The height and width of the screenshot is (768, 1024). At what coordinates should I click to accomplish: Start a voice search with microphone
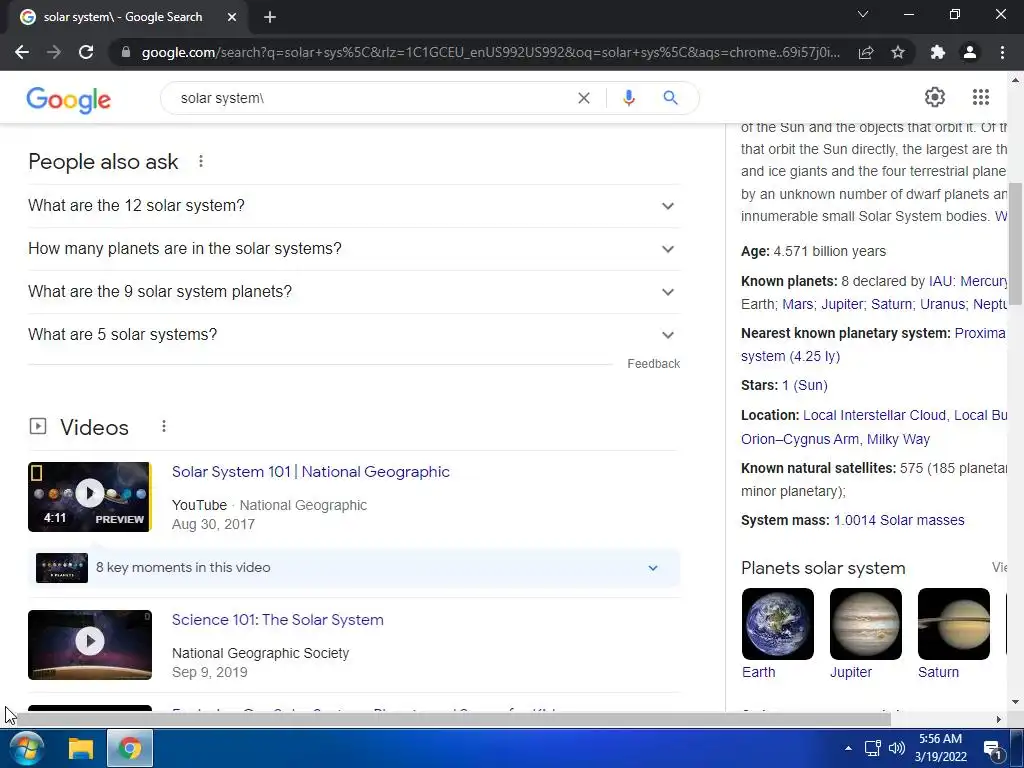[628, 98]
